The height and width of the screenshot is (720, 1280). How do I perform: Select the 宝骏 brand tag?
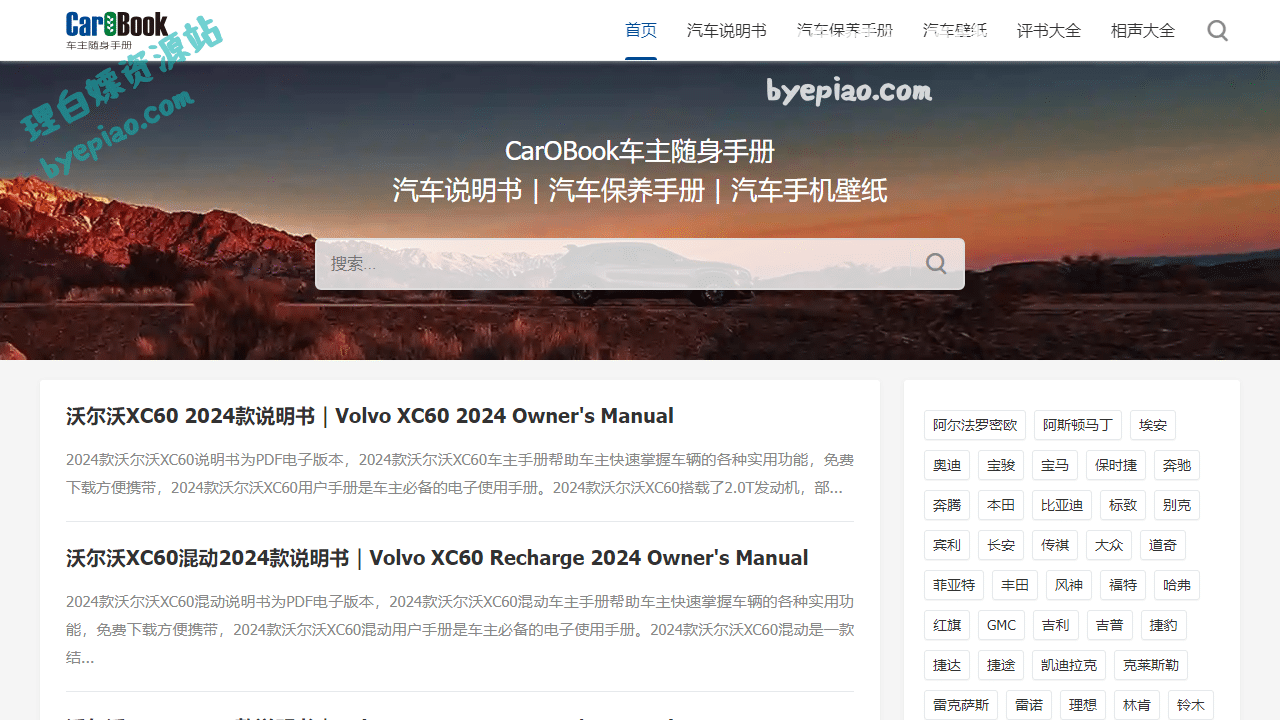(1001, 465)
